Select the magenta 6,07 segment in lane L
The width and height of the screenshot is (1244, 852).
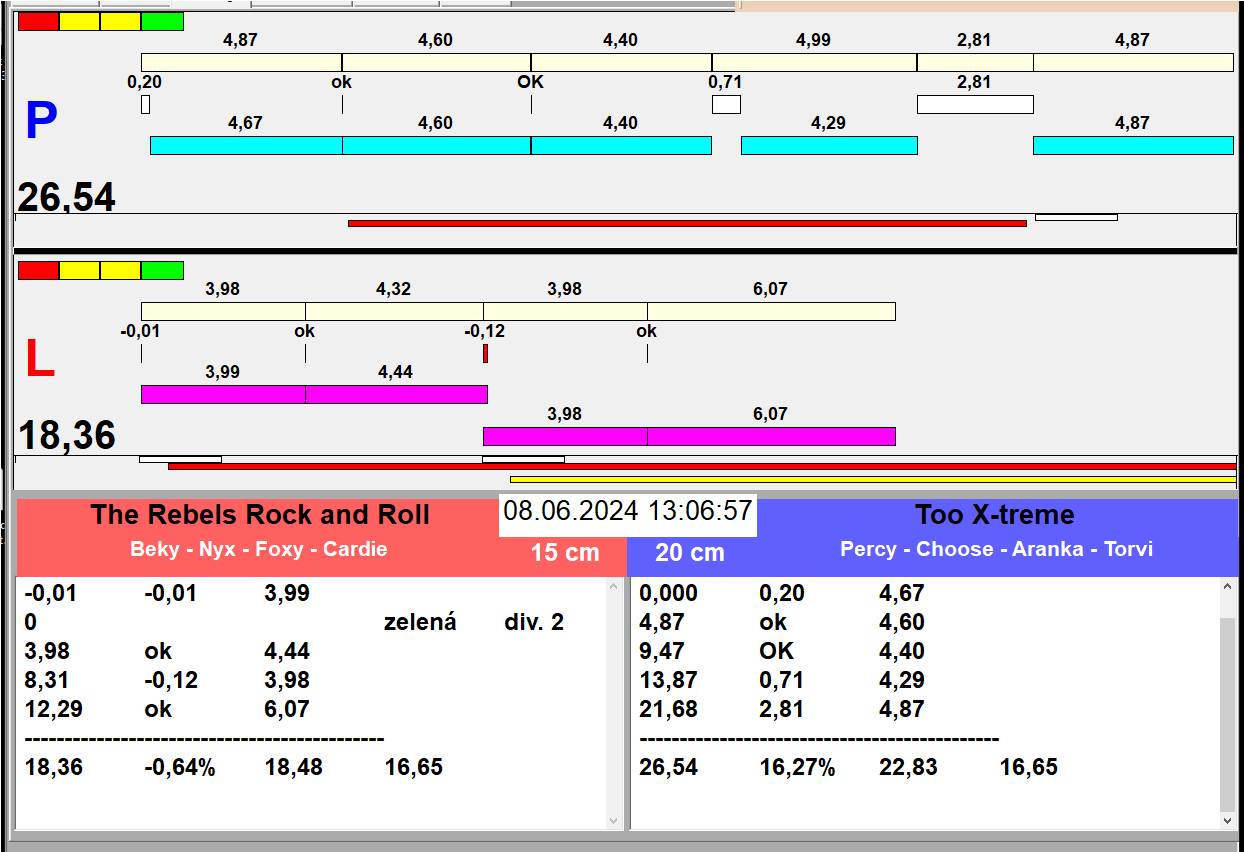(771, 436)
